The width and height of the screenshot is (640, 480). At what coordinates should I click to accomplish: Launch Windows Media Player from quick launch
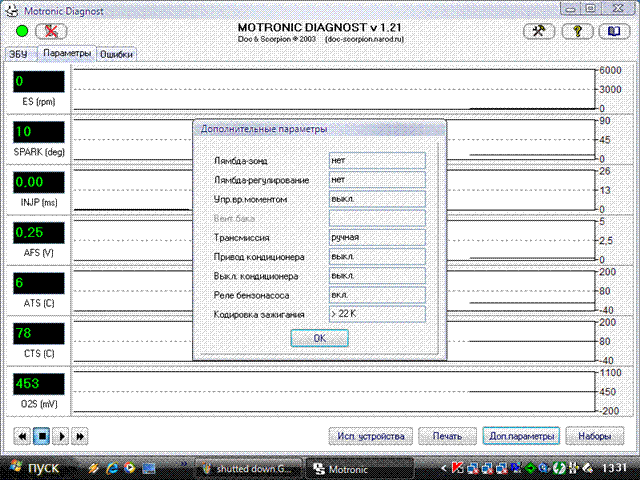(x=130, y=468)
